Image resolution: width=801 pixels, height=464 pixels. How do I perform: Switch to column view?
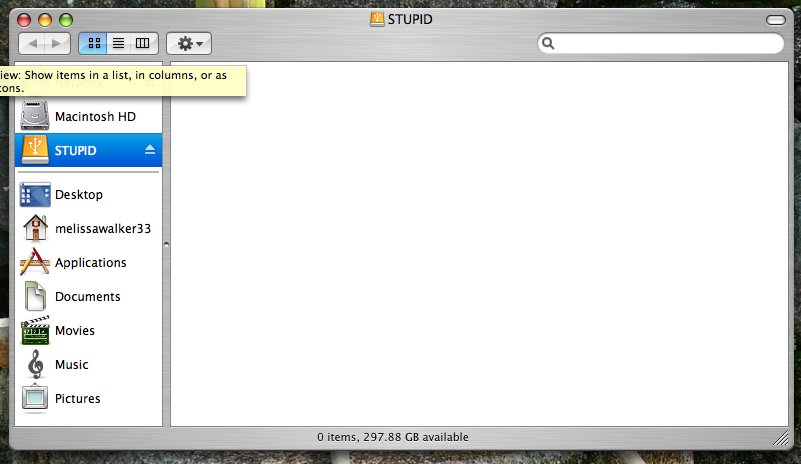click(143, 43)
